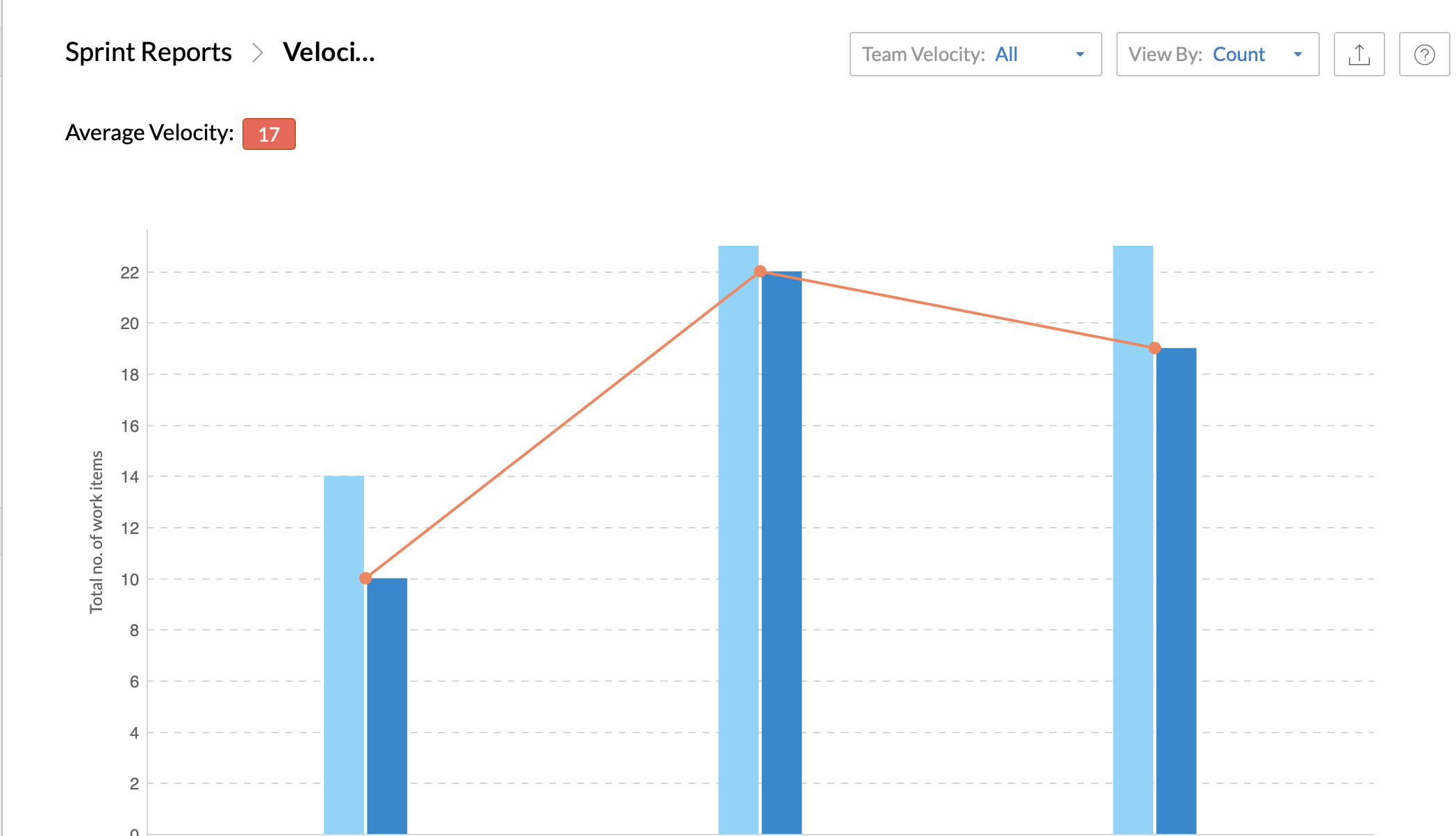Go back to Sprint Reports breadcrumb
The height and width of the screenshot is (836, 1456).
tap(148, 53)
